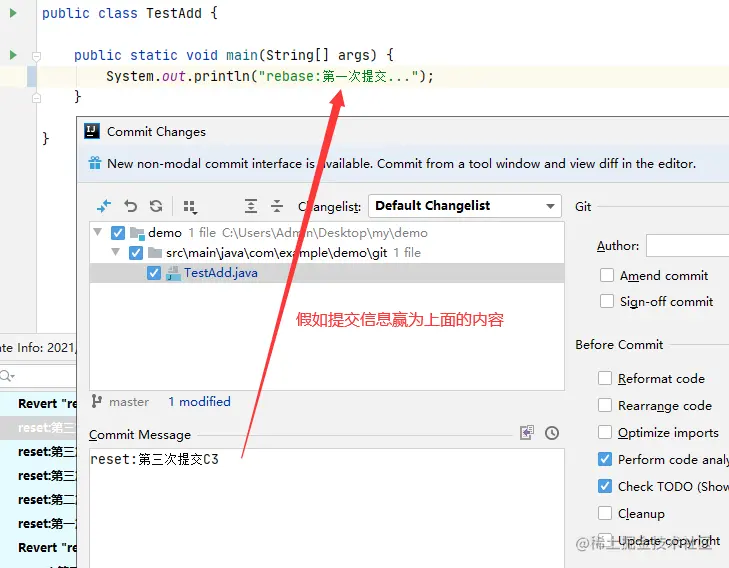Image resolution: width=729 pixels, height=568 pixels.
Task: Click inside the Commit Message text area
Action: (x=327, y=508)
